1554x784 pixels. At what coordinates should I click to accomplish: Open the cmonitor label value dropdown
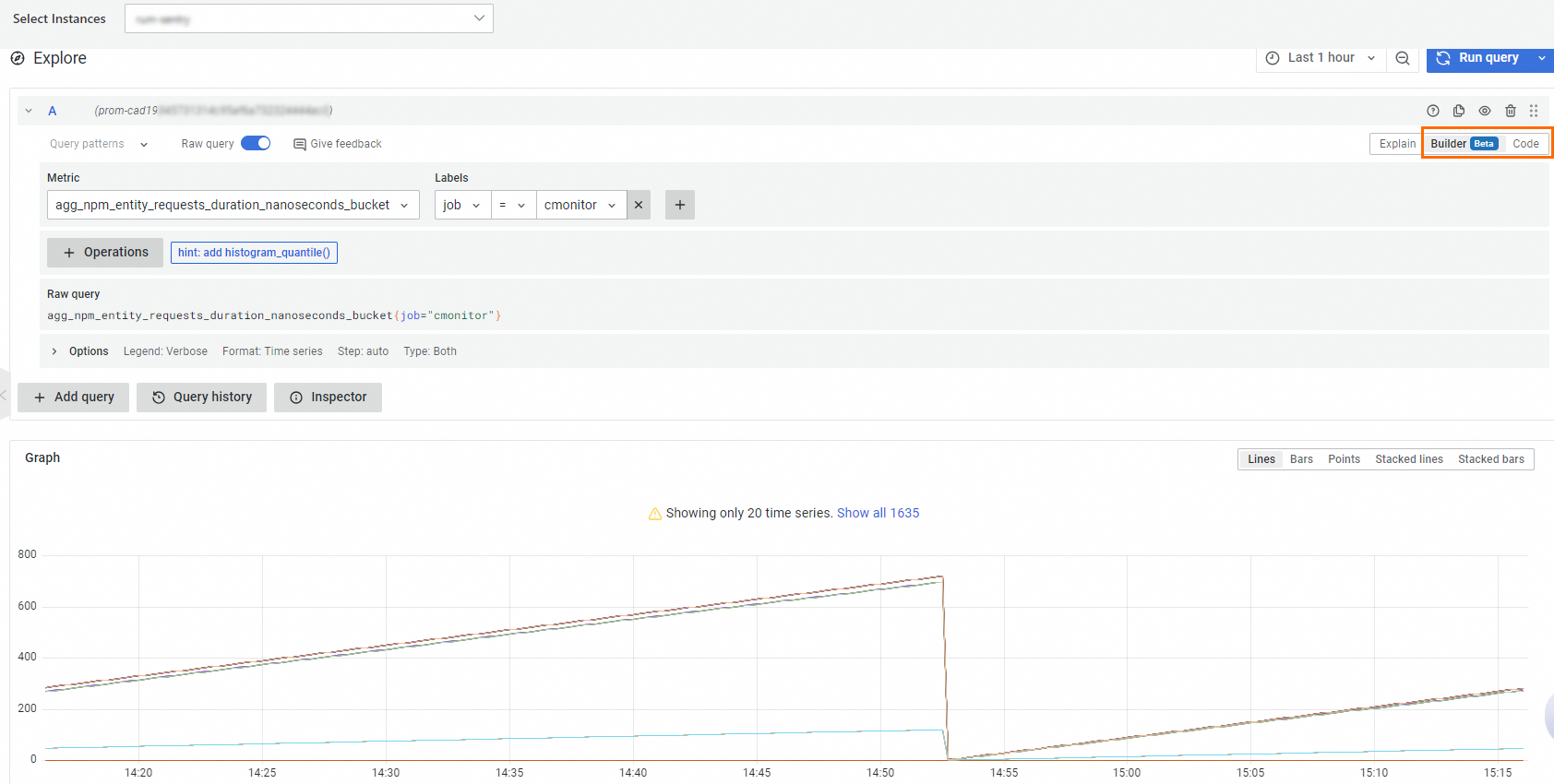point(581,205)
